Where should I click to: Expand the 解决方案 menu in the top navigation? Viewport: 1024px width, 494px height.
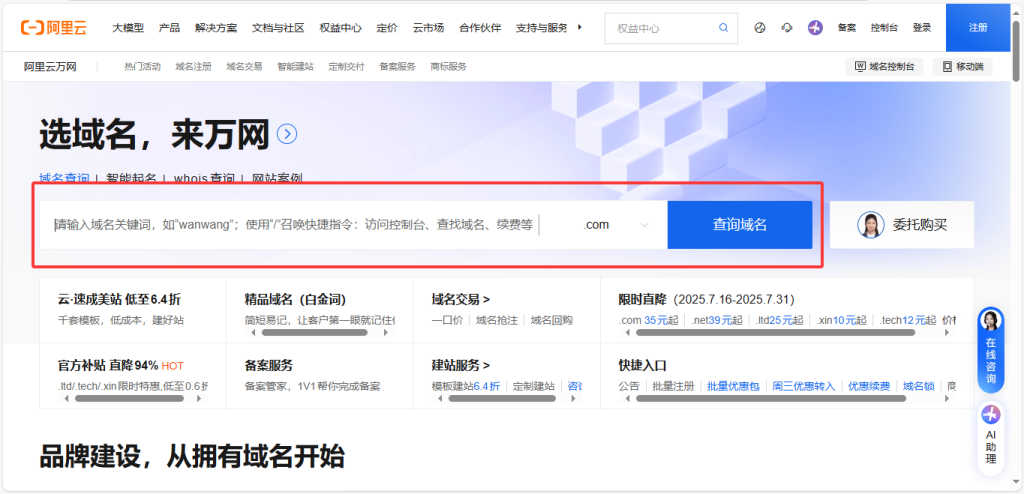(x=216, y=27)
